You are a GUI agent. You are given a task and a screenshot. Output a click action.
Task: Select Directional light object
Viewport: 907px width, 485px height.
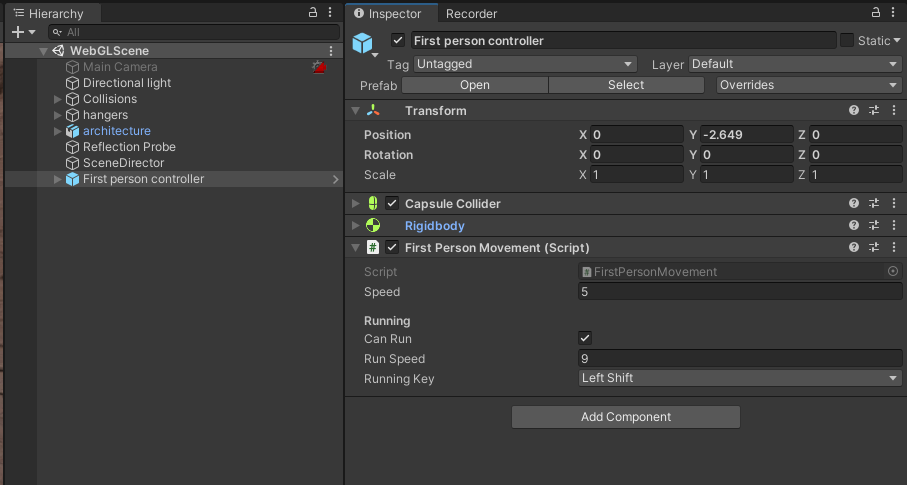click(x=127, y=83)
